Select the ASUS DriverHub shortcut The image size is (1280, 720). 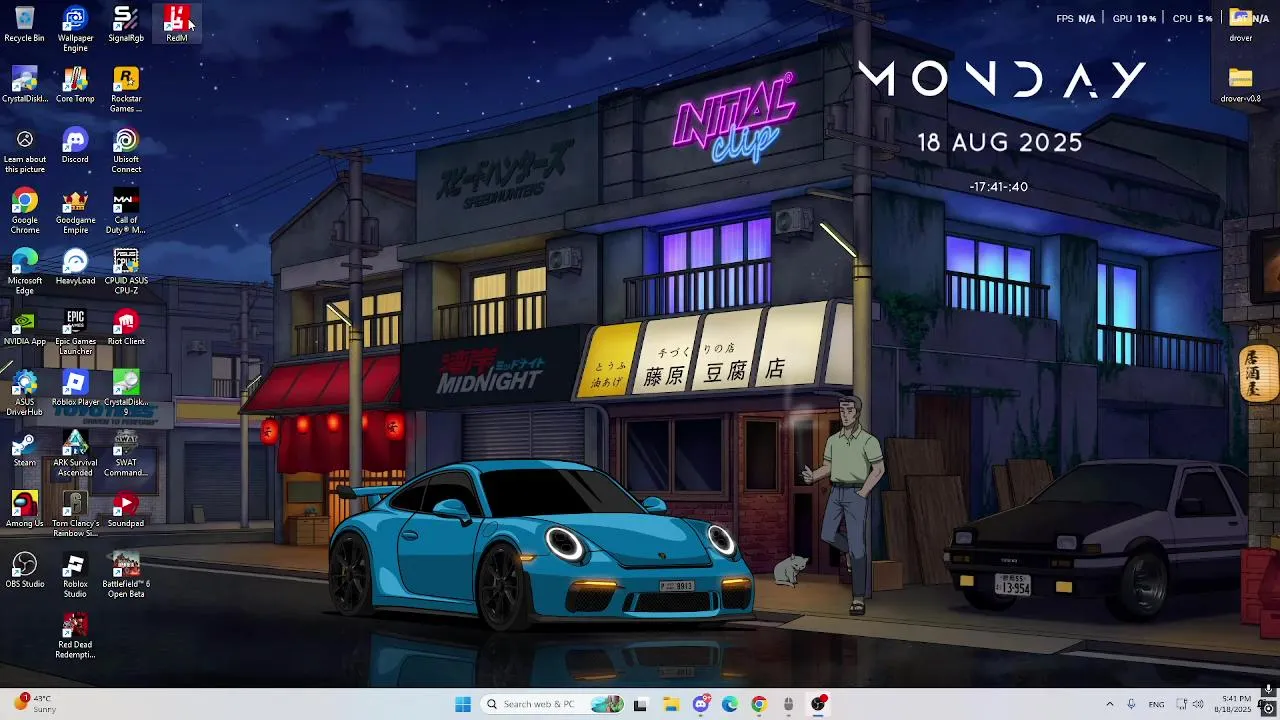pos(24,394)
